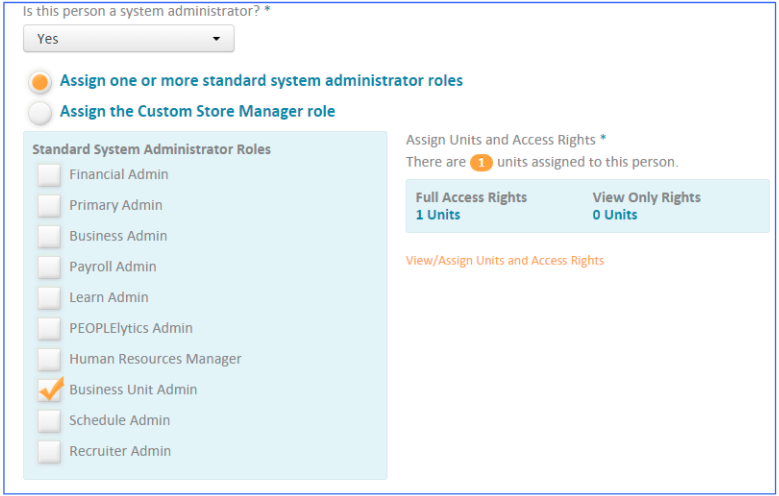Check the Financial Admin checkbox
Screen dimensions: 779x496
pos(49,175)
